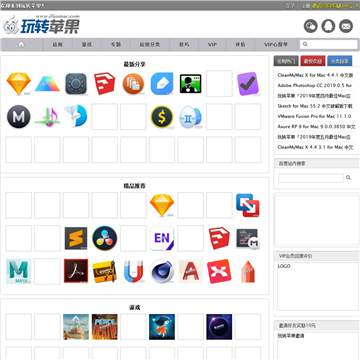Viewport: 360px width, 360px height.
Task: Open the Sketch diamond icon under 精品推荐
Action: [x=162, y=205]
